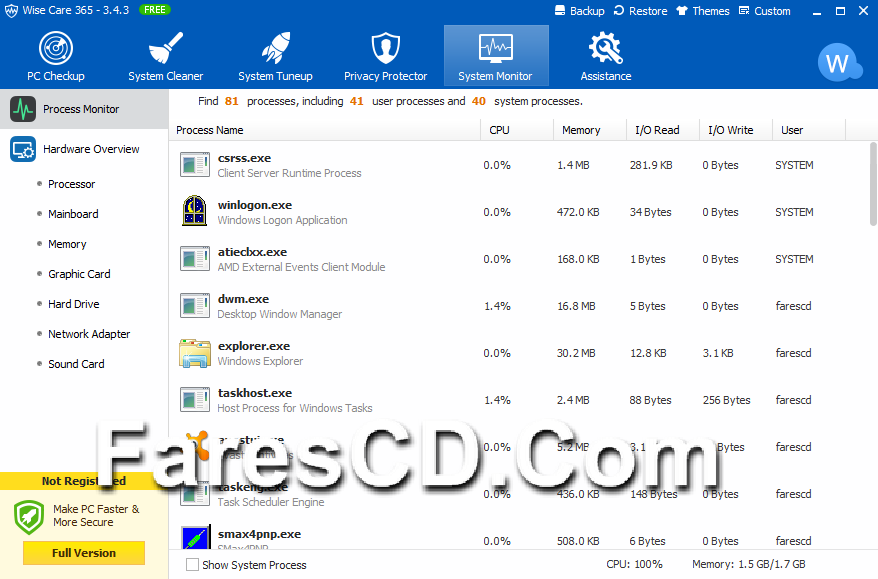
Task: Click the process list vertical scrollbar
Action: tap(873, 184)
